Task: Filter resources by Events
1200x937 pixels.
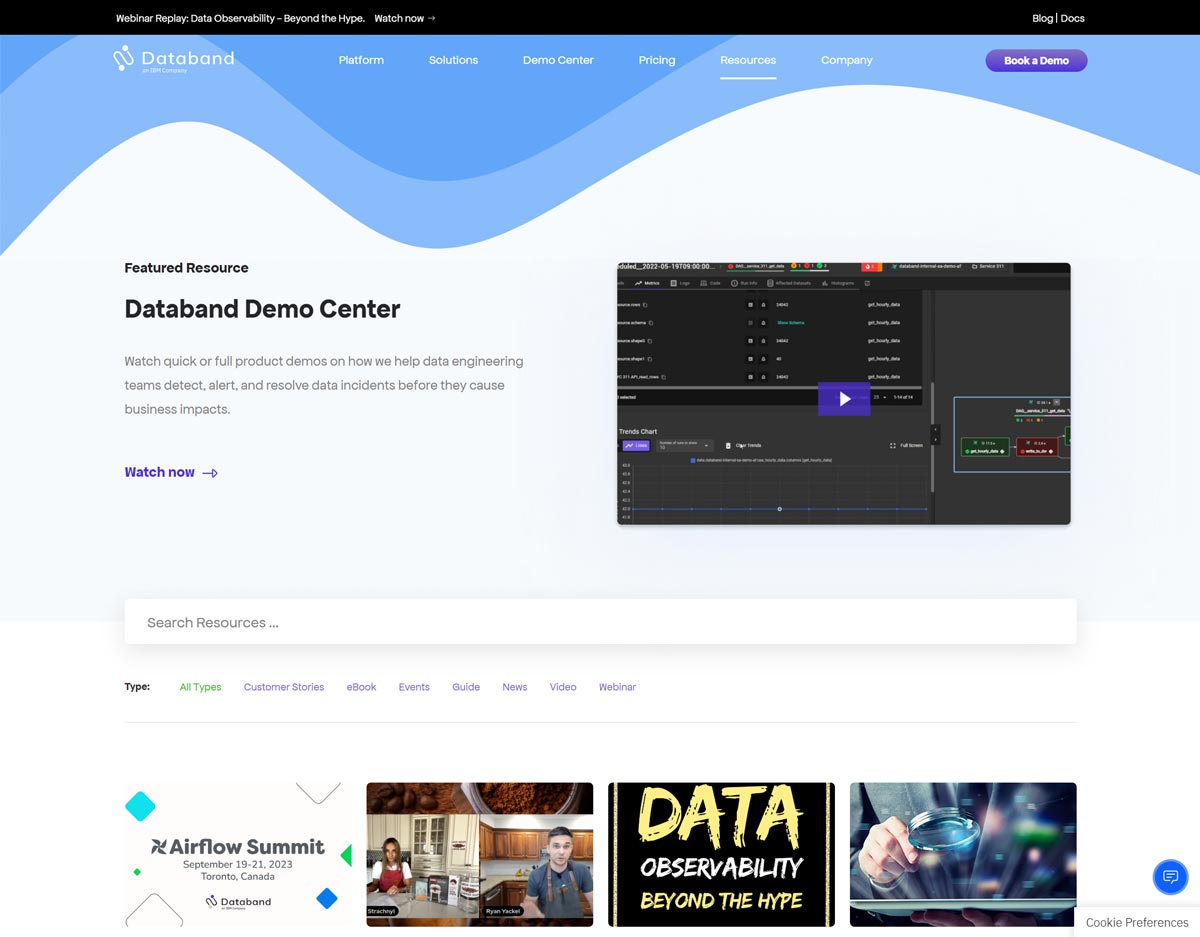Action: pos(414,687)
